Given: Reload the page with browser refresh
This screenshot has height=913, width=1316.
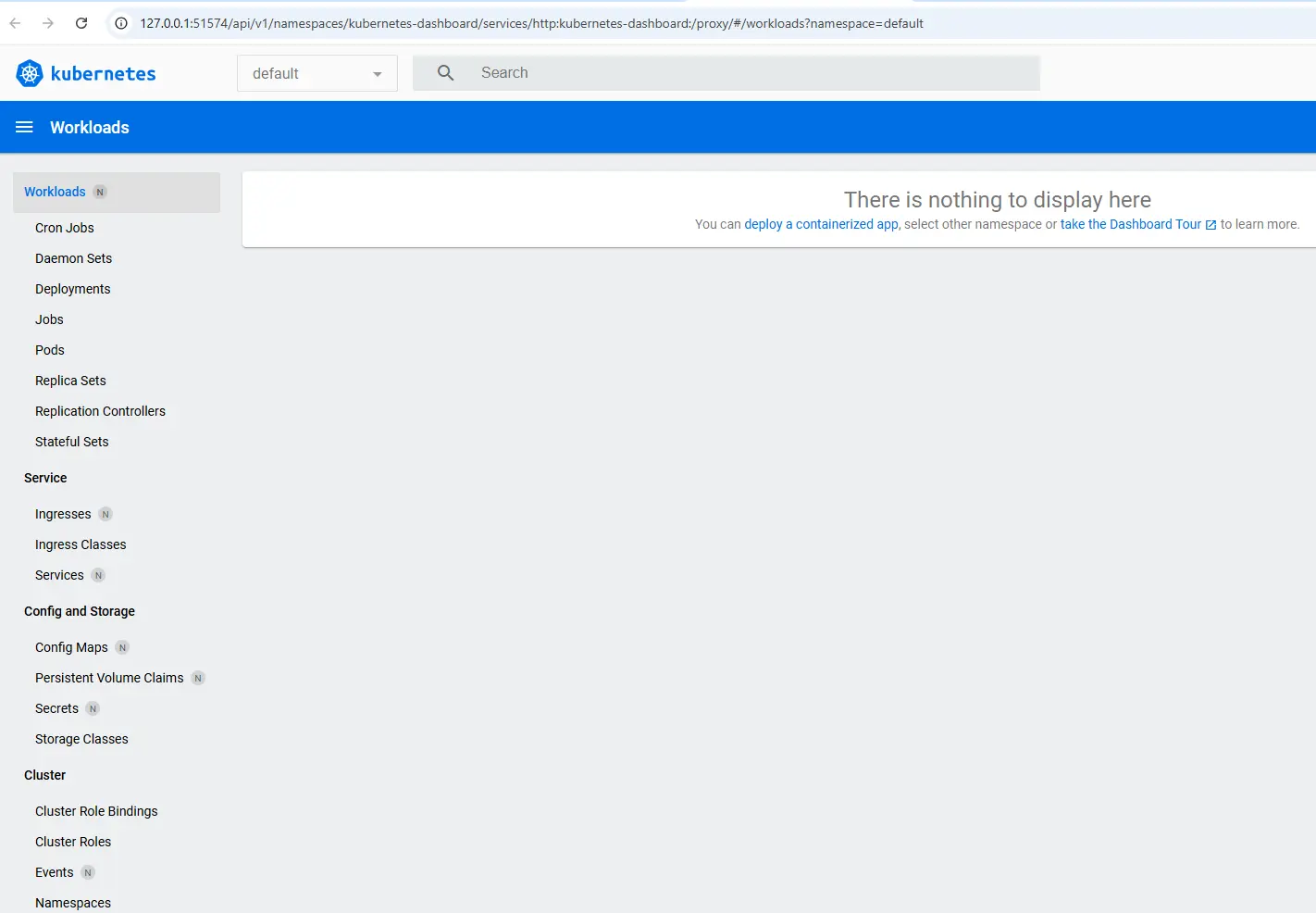Looking at the screenshot, I should (x=81, y=23).
